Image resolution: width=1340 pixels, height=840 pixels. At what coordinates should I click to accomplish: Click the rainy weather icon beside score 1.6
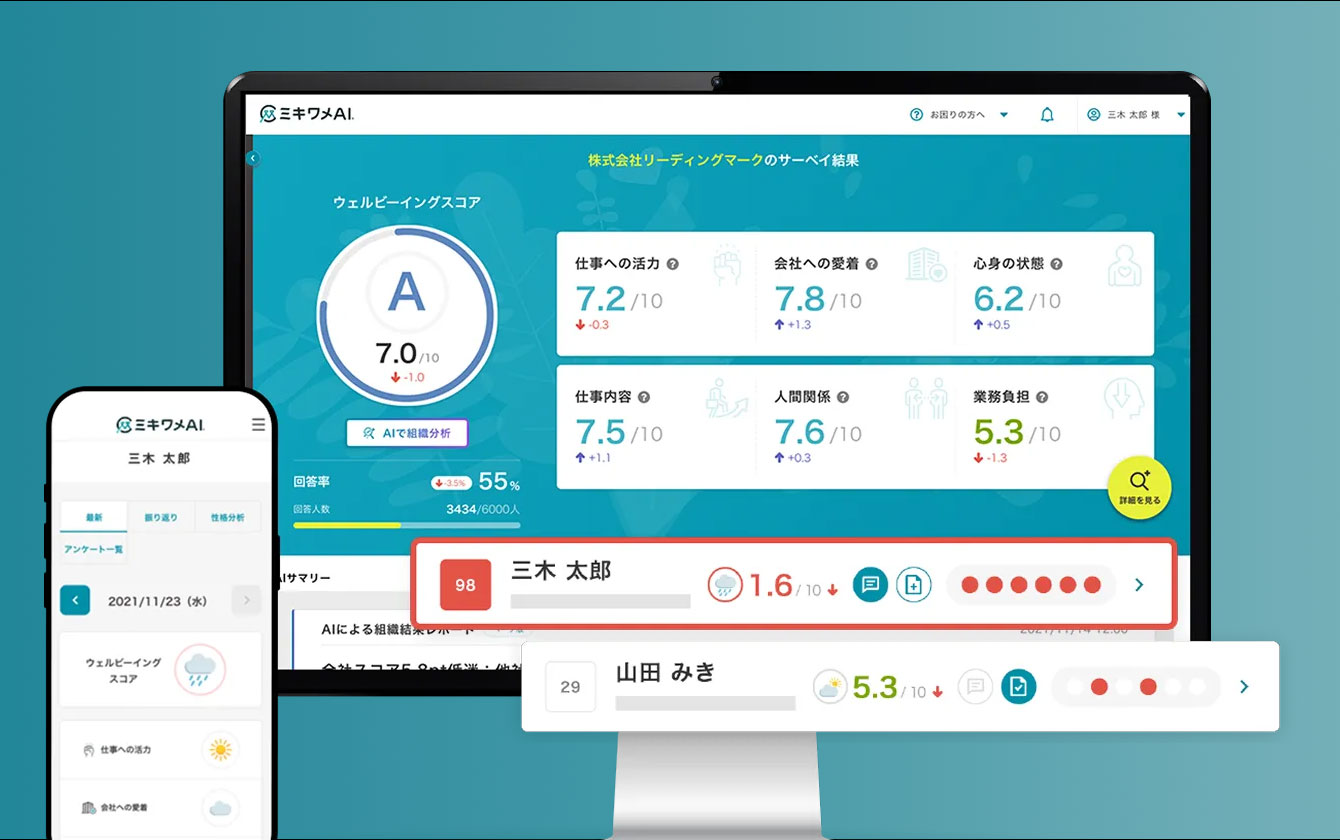tap(727, 584)
